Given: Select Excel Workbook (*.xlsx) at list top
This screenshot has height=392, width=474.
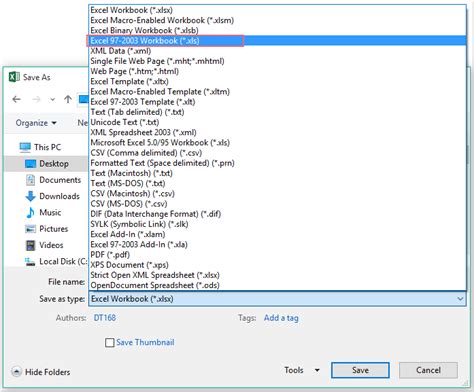Looking at the screenshot, I should pyautogui.click(x=277, y=10).
